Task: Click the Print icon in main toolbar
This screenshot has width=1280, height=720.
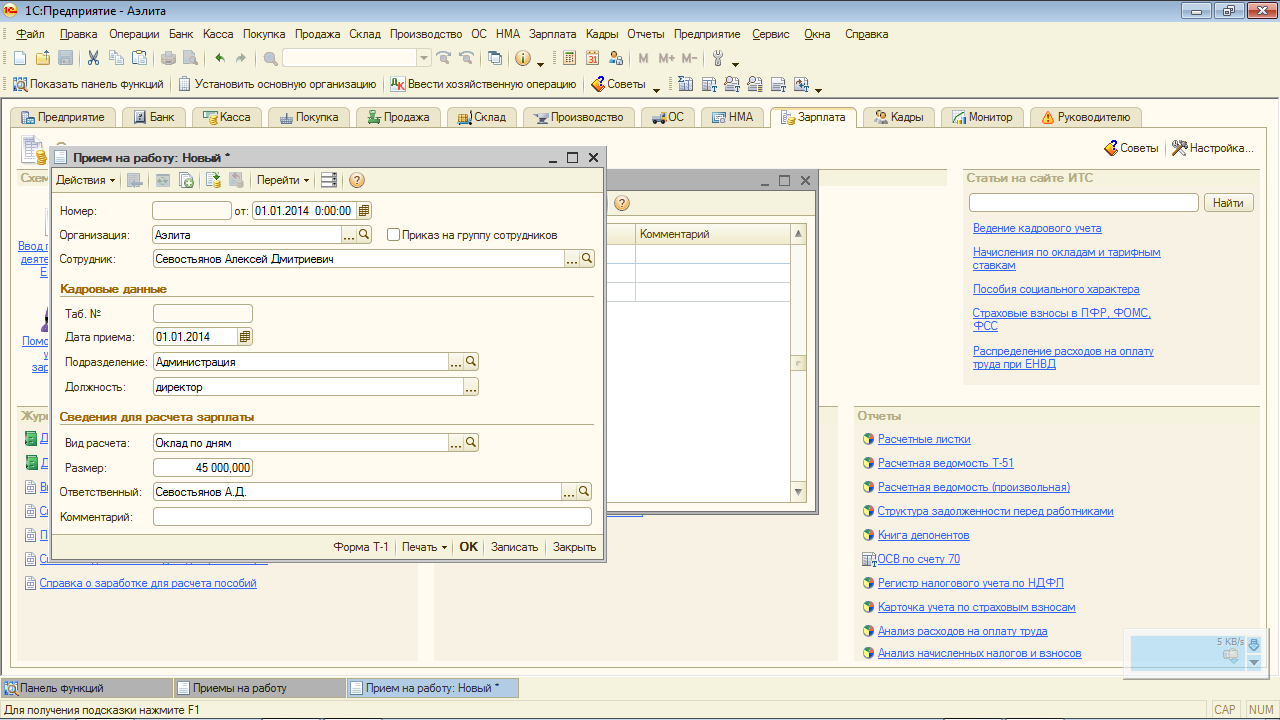Action: point(168,58)
